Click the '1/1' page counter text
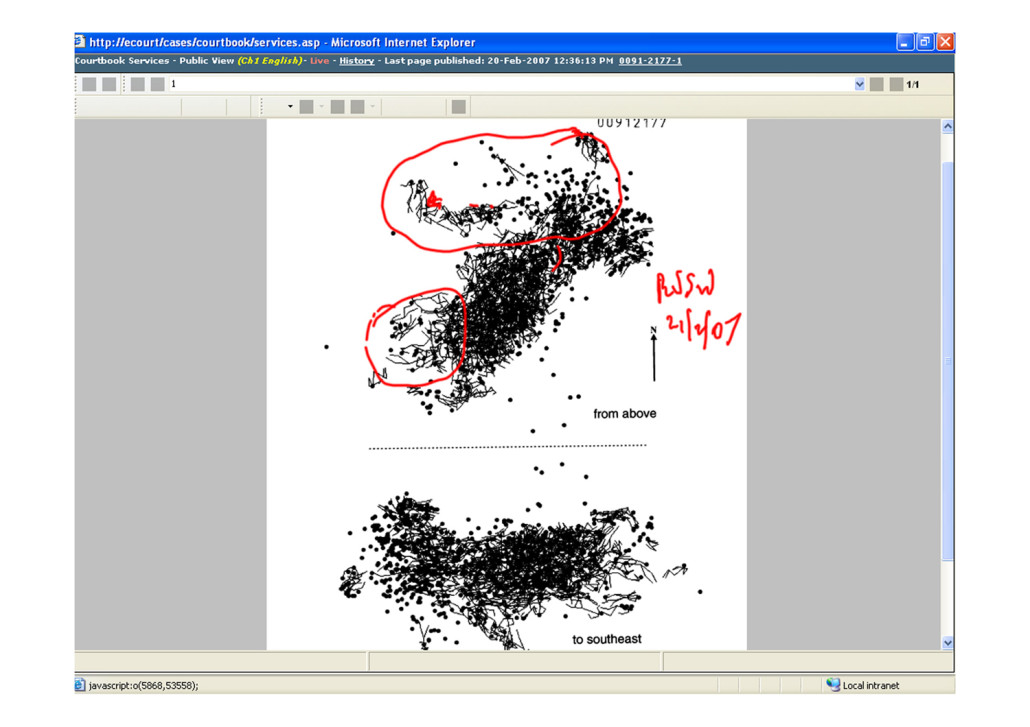The height and width of the screenshot is (727, 1030). click(912, 84)
